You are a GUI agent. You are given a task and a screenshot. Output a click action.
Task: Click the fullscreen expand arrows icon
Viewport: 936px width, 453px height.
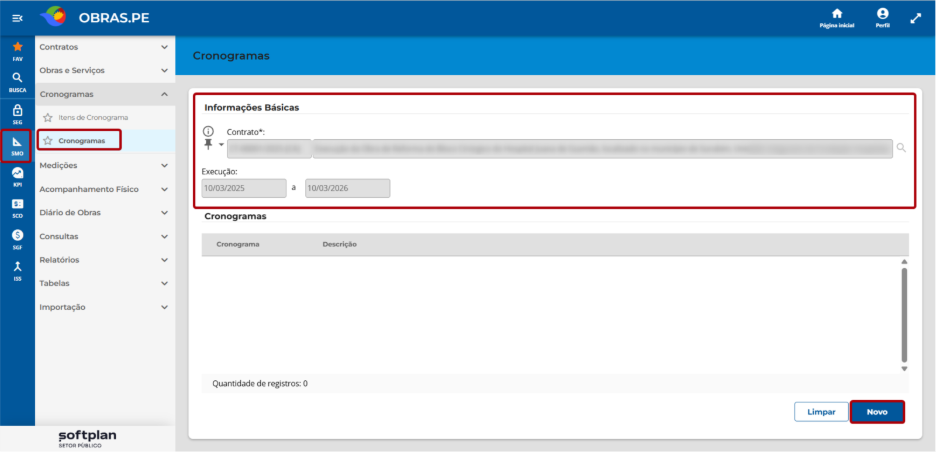pyautogui.click(x=916, y=19)
